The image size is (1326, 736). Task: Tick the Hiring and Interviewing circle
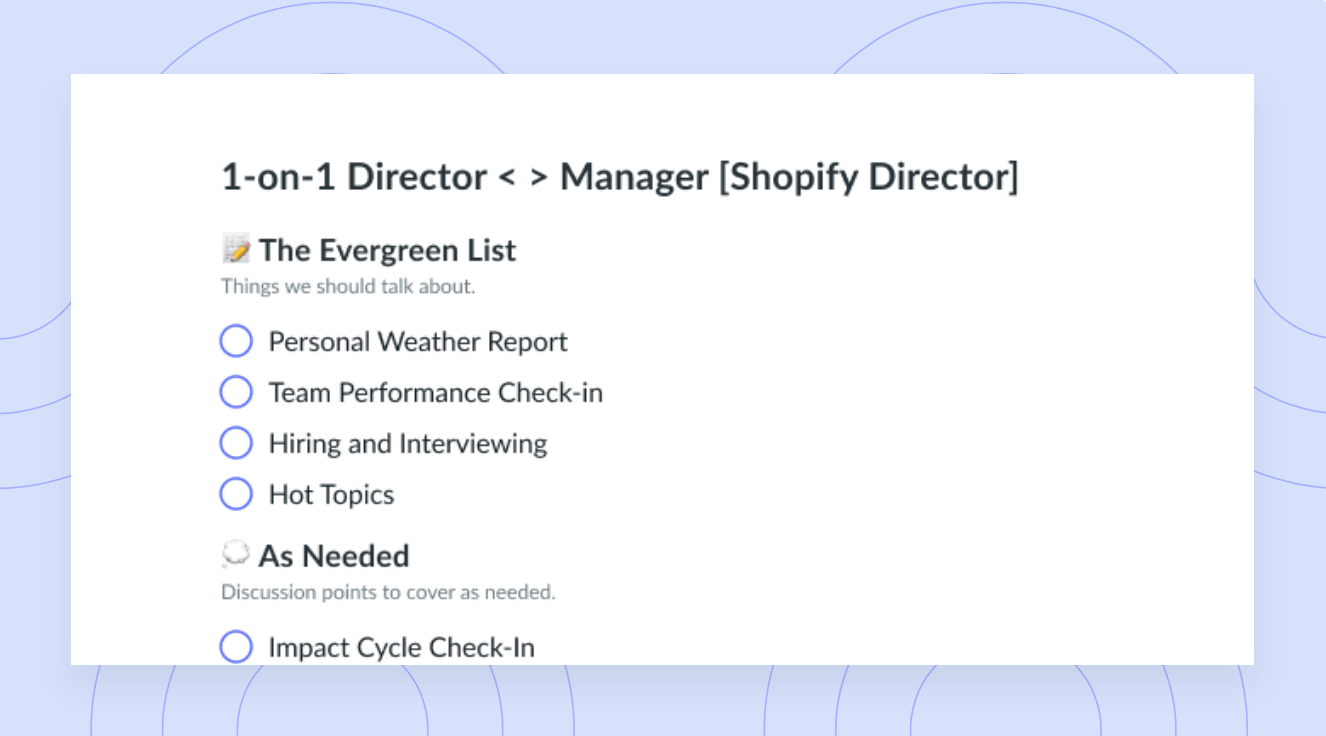point(236,444)
